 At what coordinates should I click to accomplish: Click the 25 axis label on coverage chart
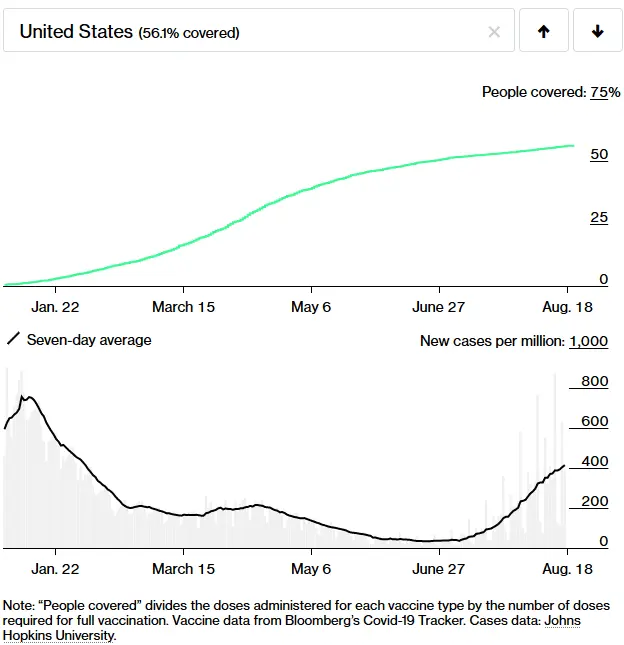[598, 218]
